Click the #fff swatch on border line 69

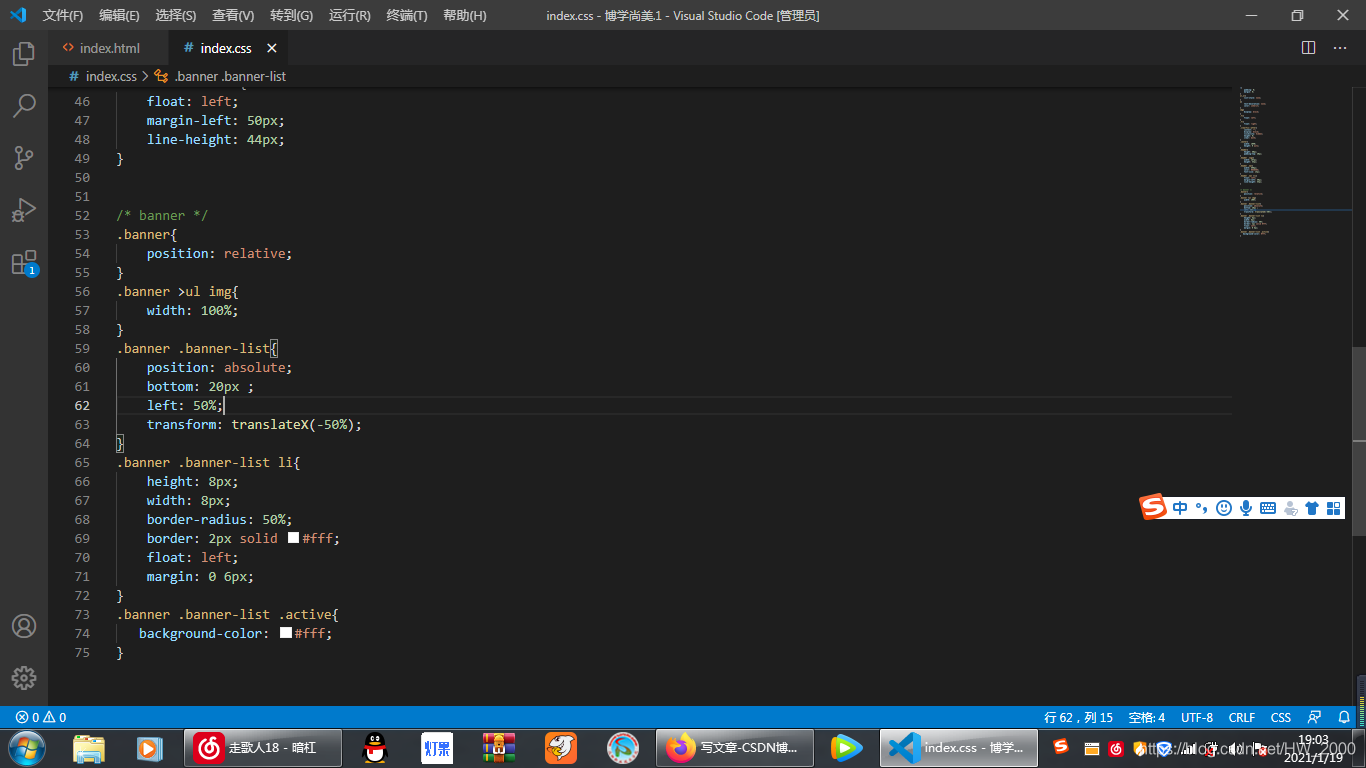click(293, 538)
